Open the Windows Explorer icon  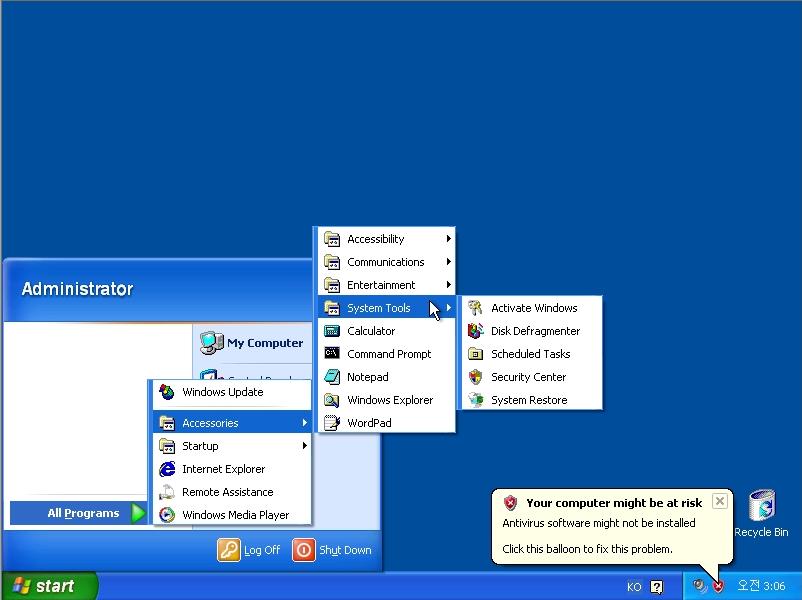[x=332, y=400]
